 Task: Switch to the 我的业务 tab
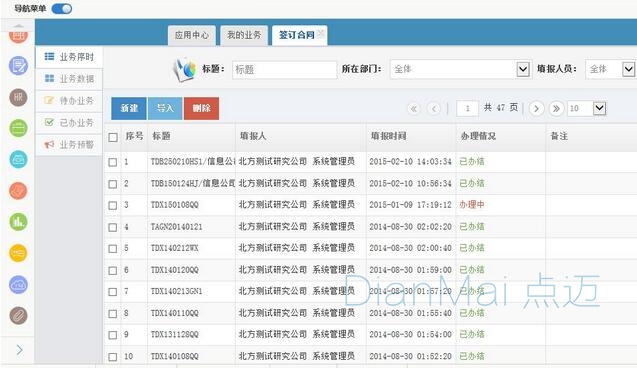pyautogui.click(x=244, y=35)
